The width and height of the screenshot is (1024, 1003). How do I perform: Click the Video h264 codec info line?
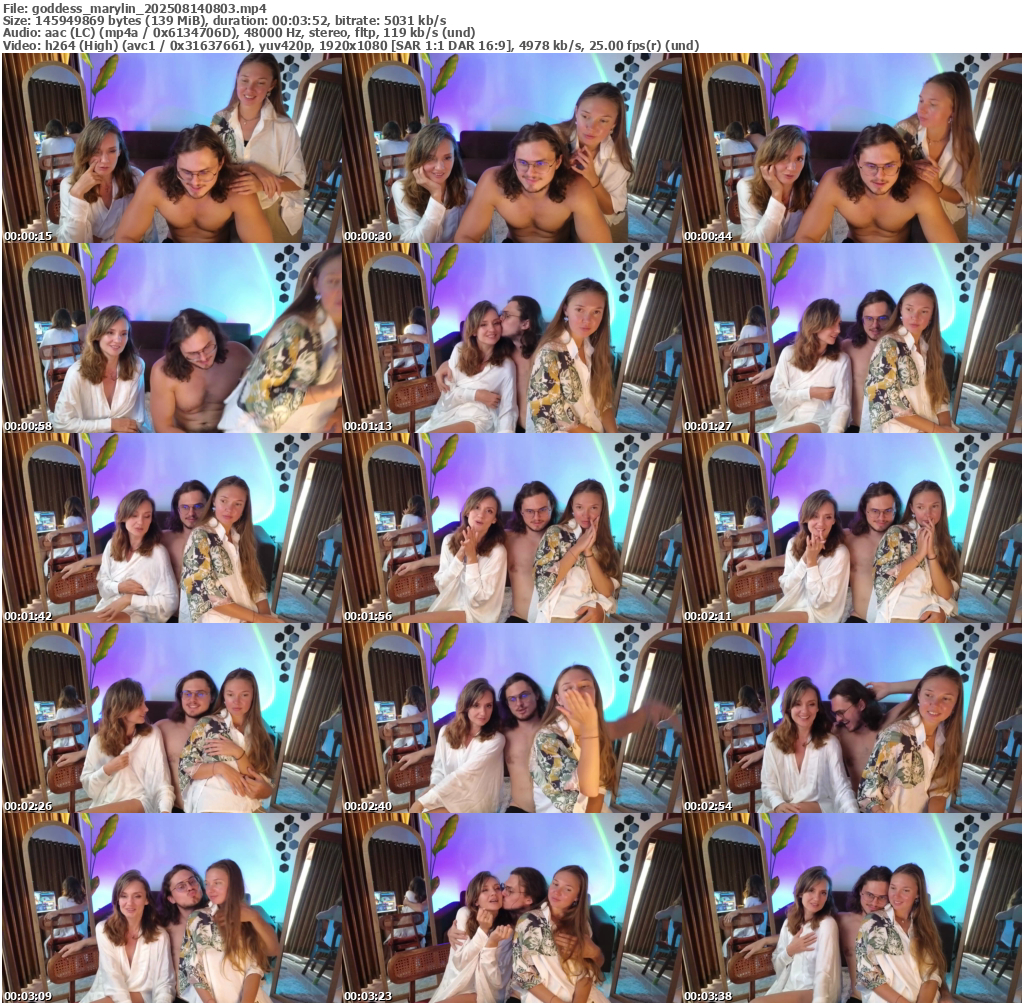tap(351, 45)
